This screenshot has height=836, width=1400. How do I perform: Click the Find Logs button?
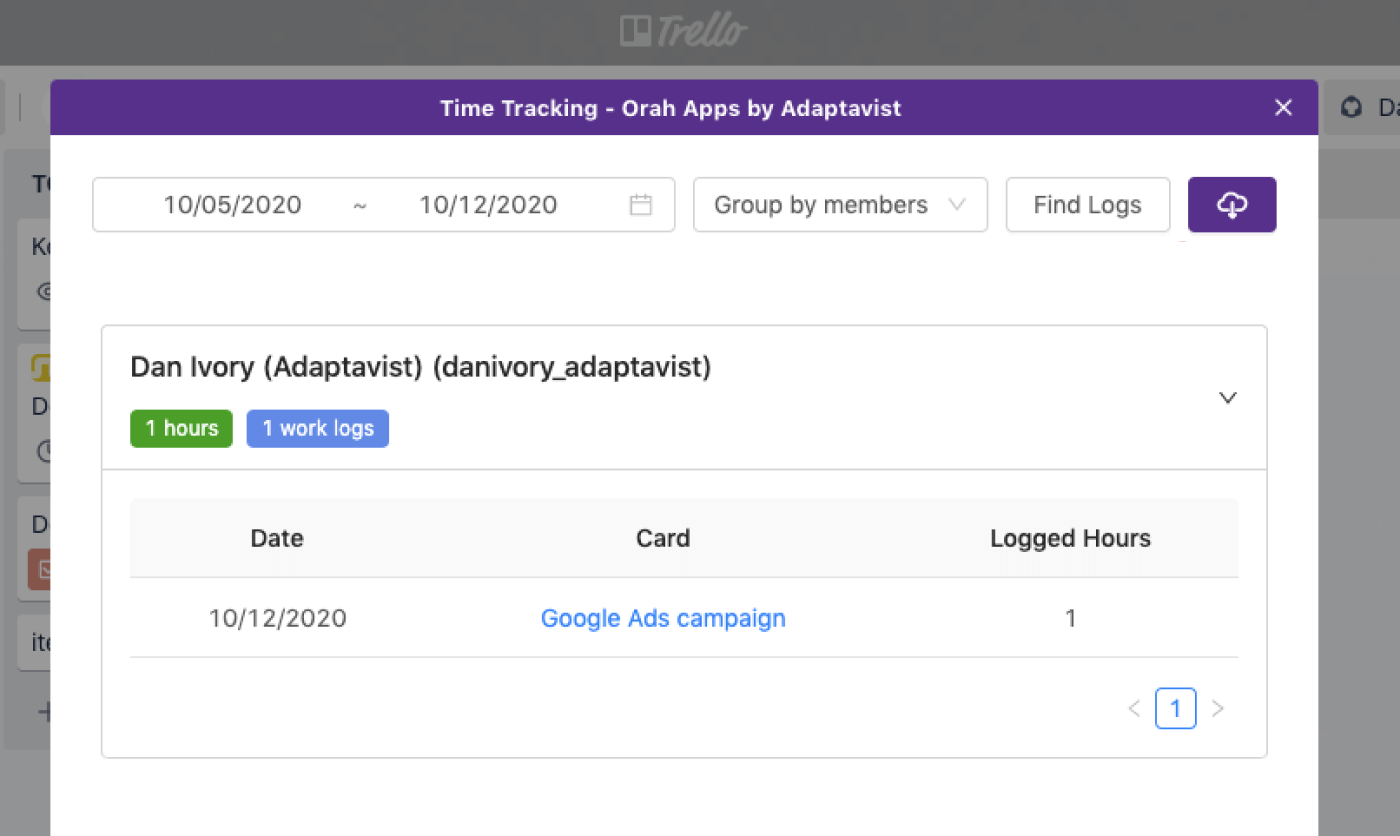[1087, 204]
